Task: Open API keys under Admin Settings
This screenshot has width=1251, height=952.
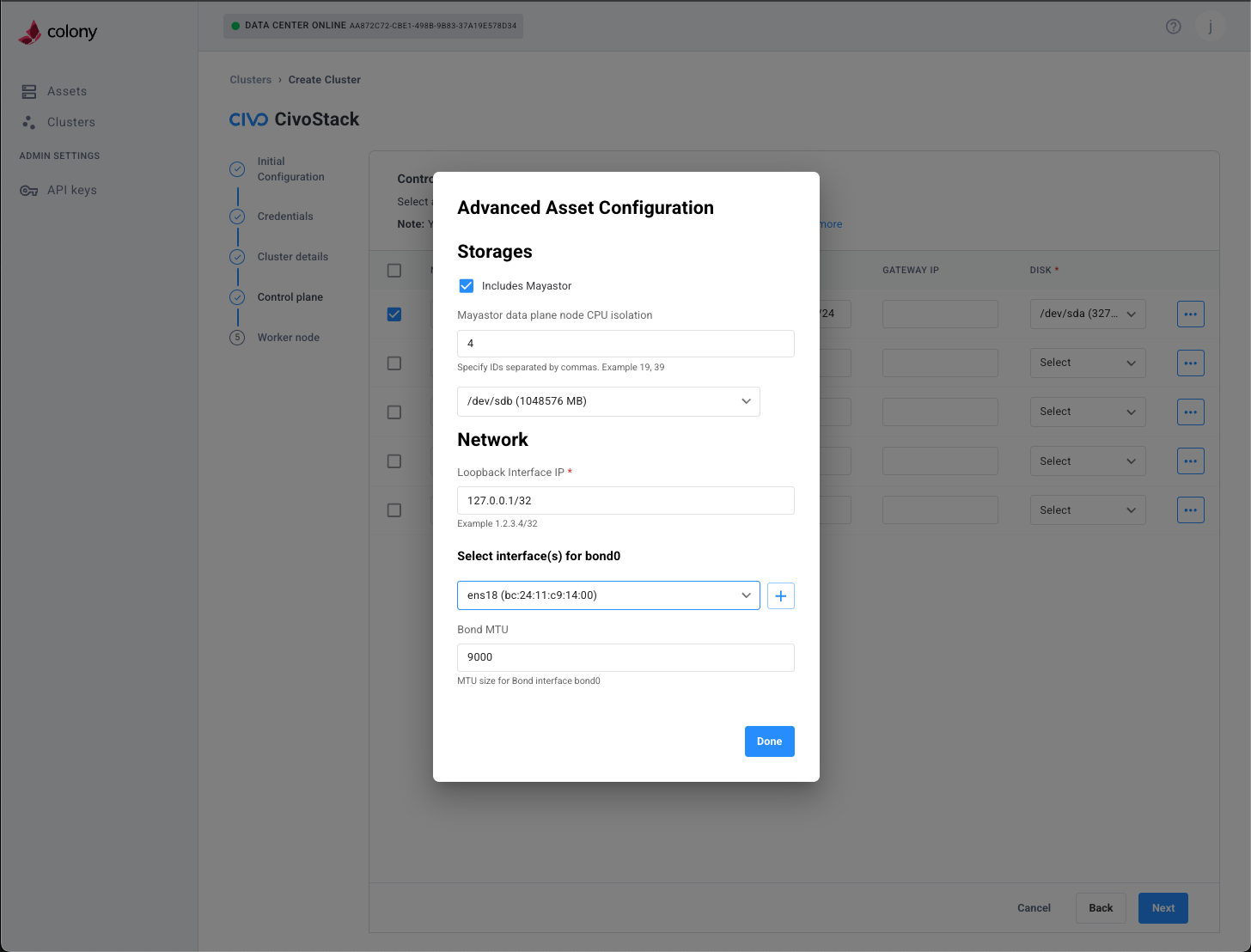Action: click(72, 190)
